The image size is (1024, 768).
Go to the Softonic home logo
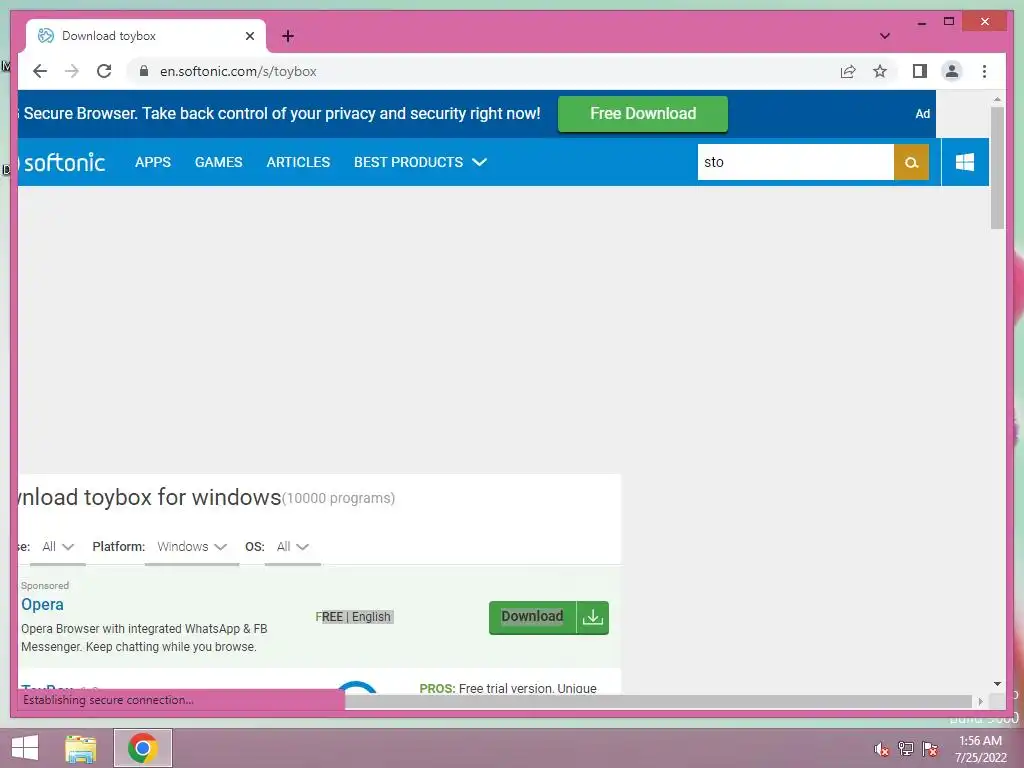(x=63, y=162)
